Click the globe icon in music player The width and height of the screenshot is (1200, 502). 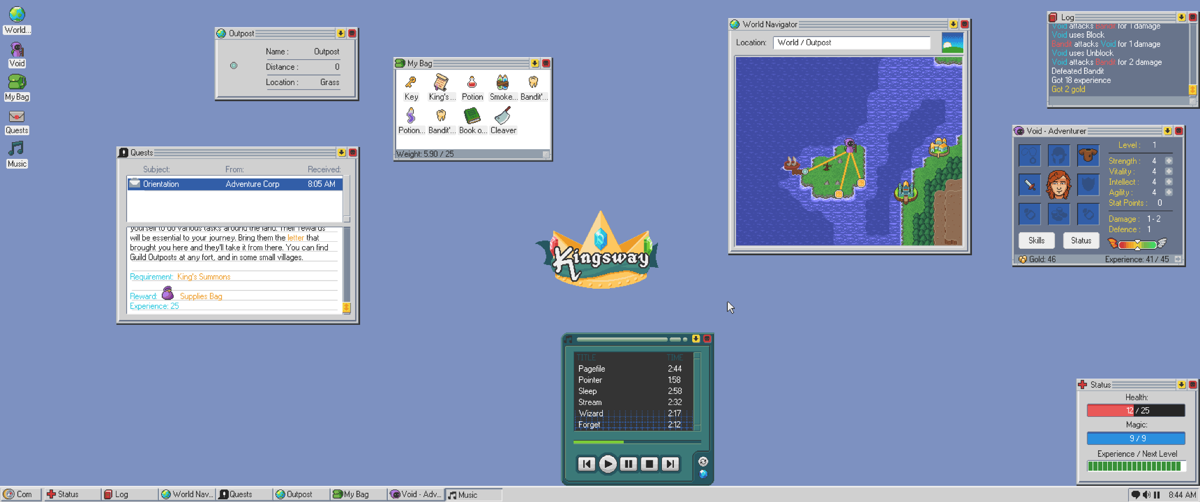pos(704,473)
